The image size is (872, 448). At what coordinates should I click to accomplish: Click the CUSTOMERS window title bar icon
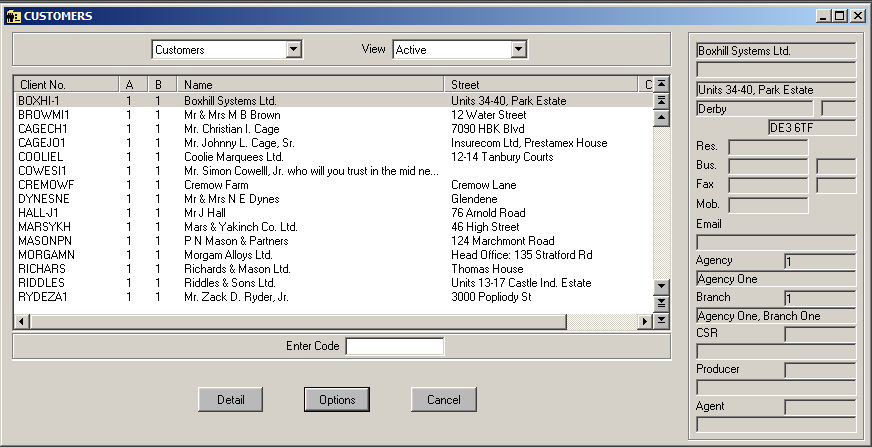coord(12,16)
